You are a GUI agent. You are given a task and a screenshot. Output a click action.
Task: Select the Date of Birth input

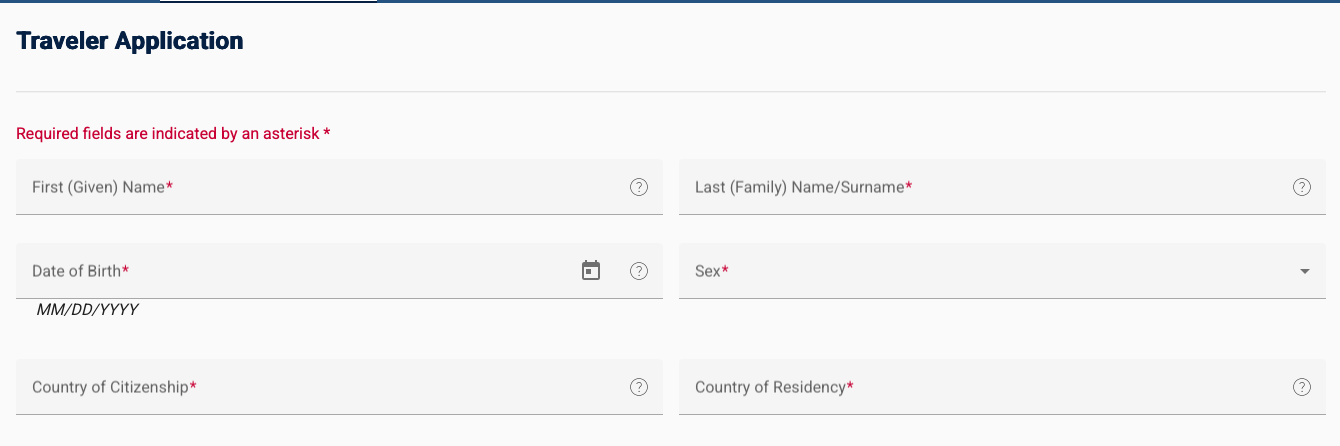(x=300, y=271)
